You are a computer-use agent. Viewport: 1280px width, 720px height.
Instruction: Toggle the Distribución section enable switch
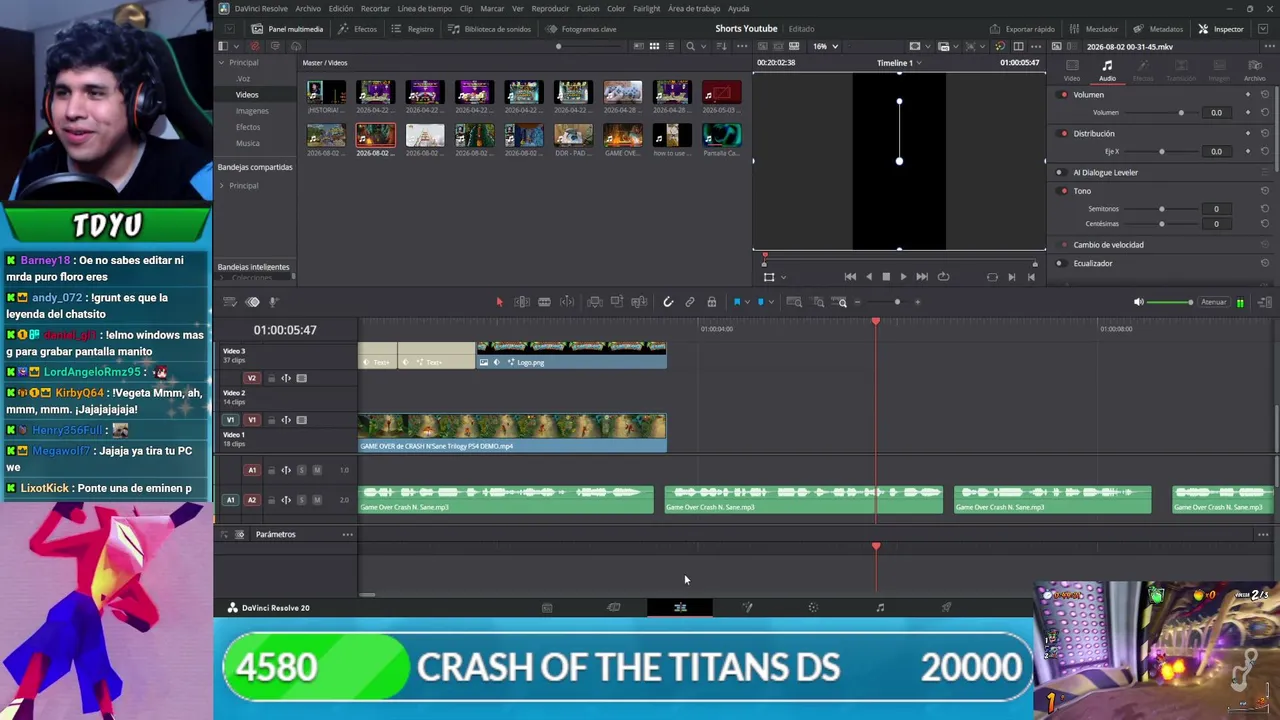click(1064, 133)
